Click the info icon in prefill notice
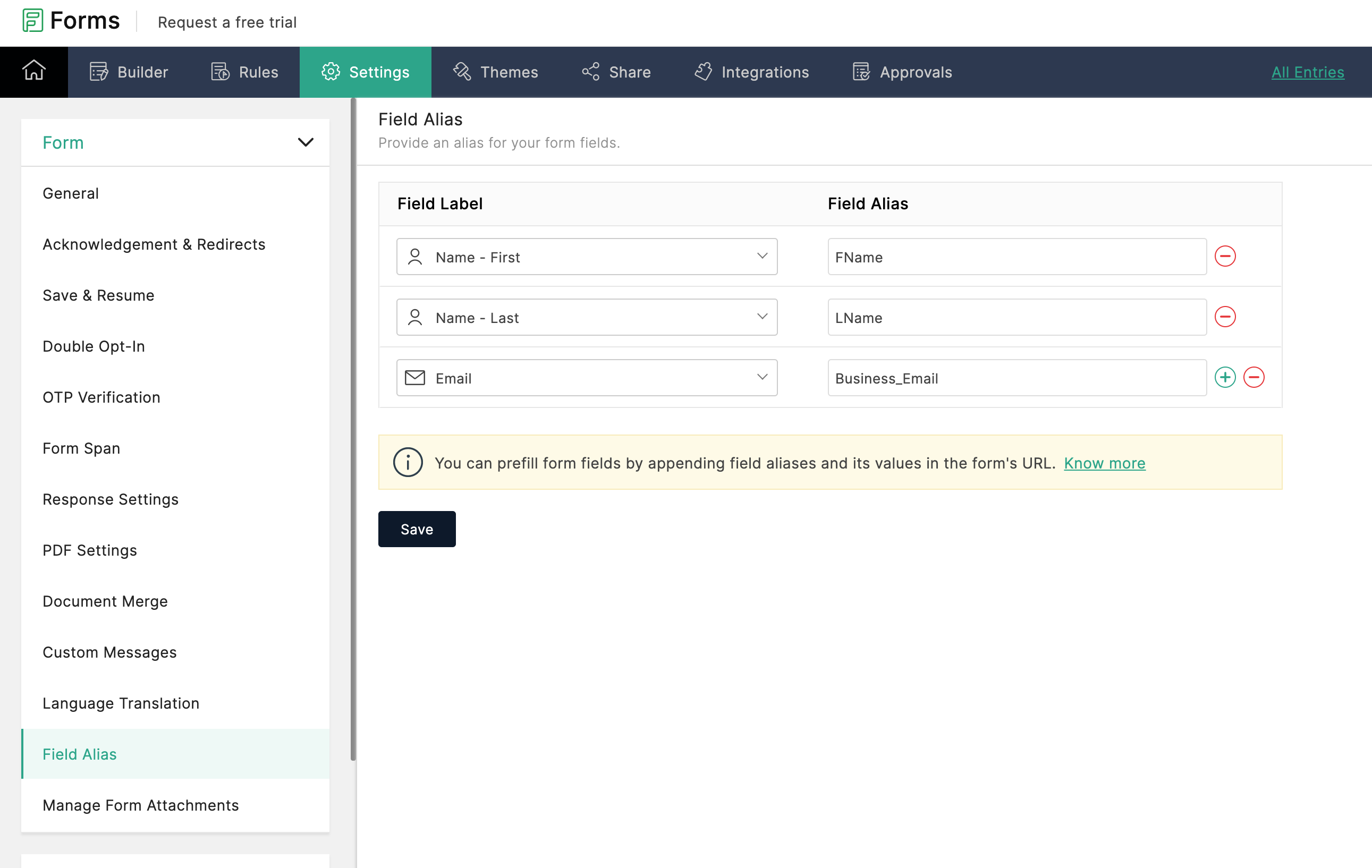The height and width of the screenshot is (868, 1372). [408, 463]
